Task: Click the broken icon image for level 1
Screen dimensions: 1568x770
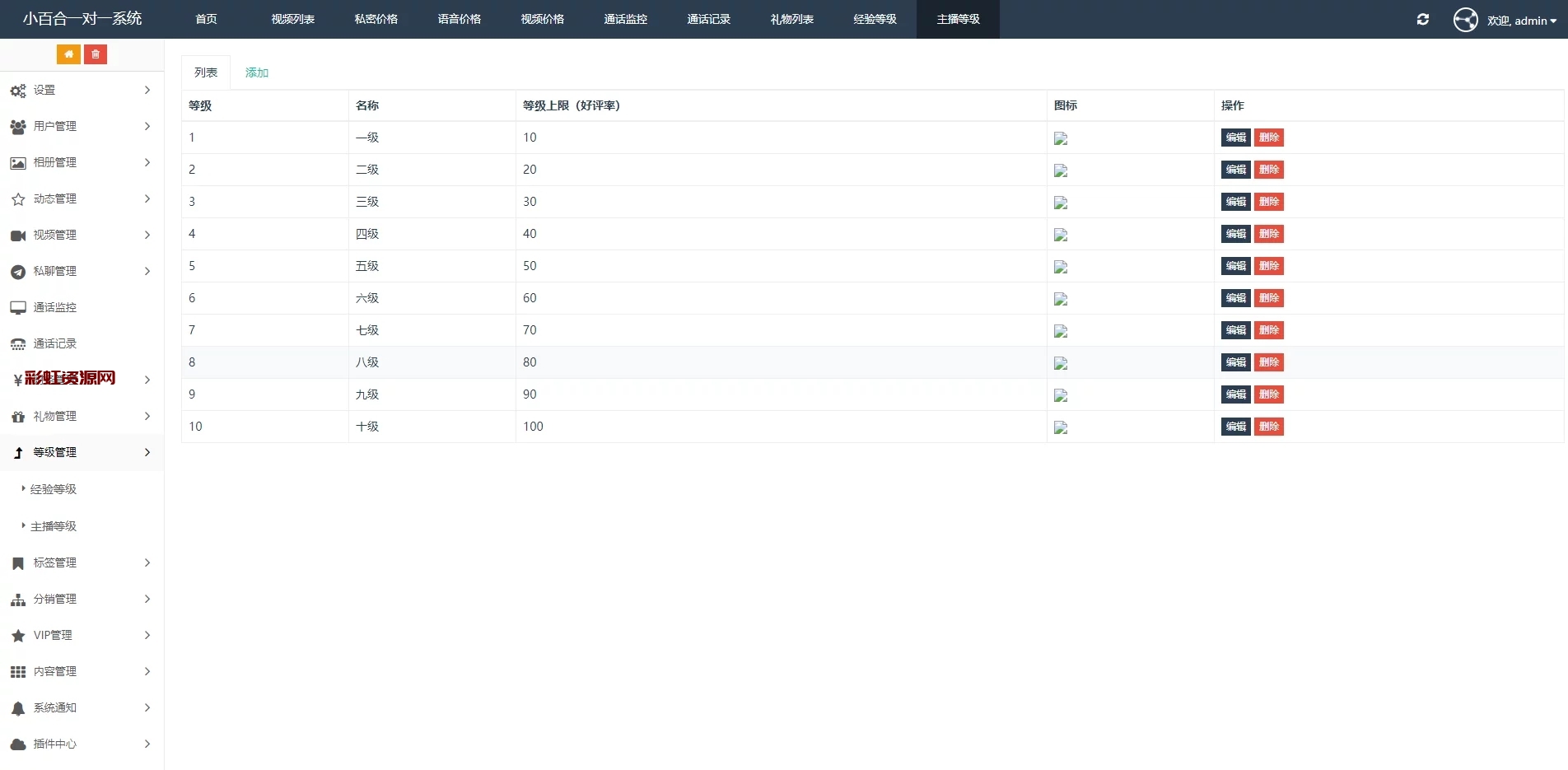Action: (1061, 138)
